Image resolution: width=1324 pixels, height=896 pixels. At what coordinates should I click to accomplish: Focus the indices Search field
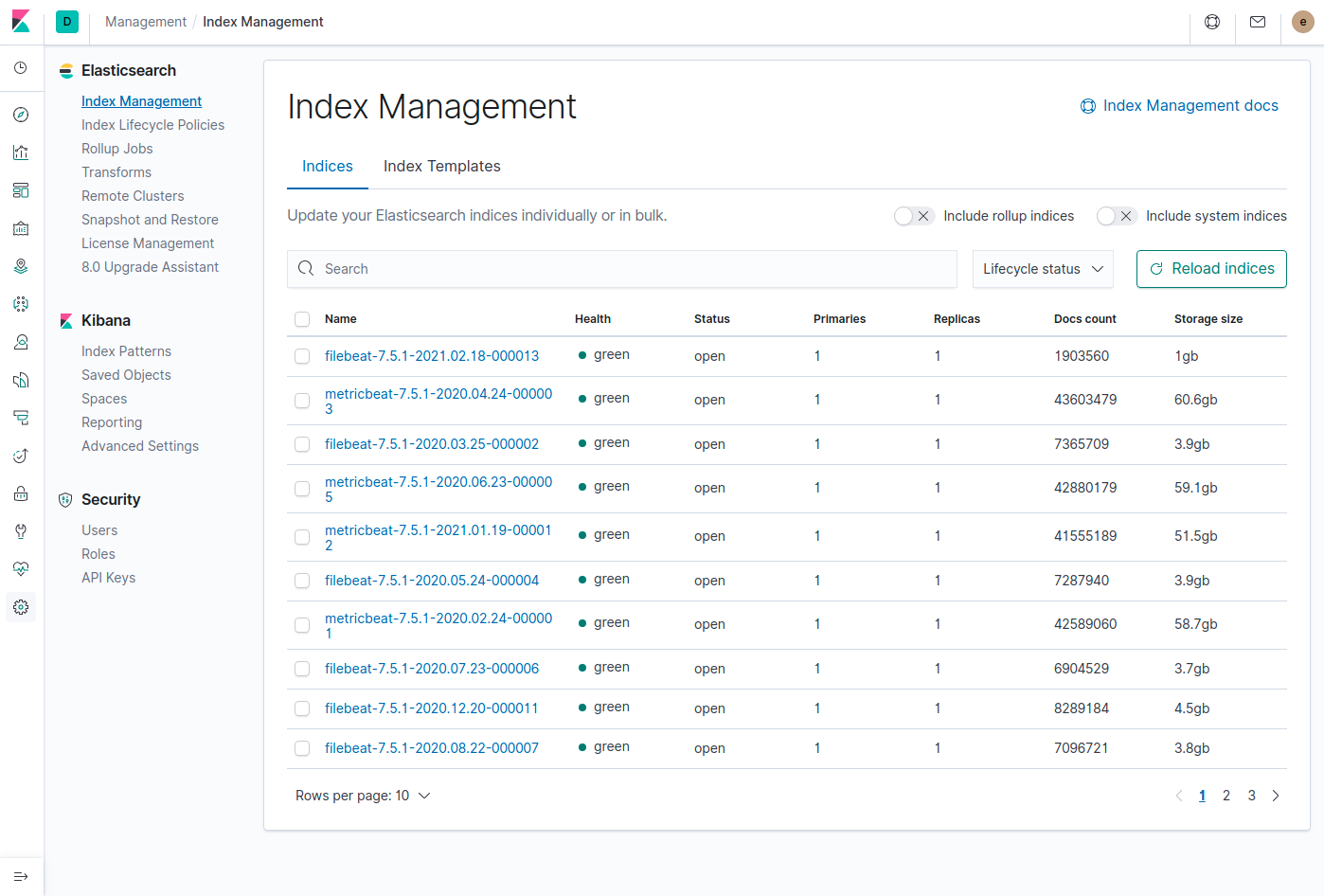(x=622, y=269)
